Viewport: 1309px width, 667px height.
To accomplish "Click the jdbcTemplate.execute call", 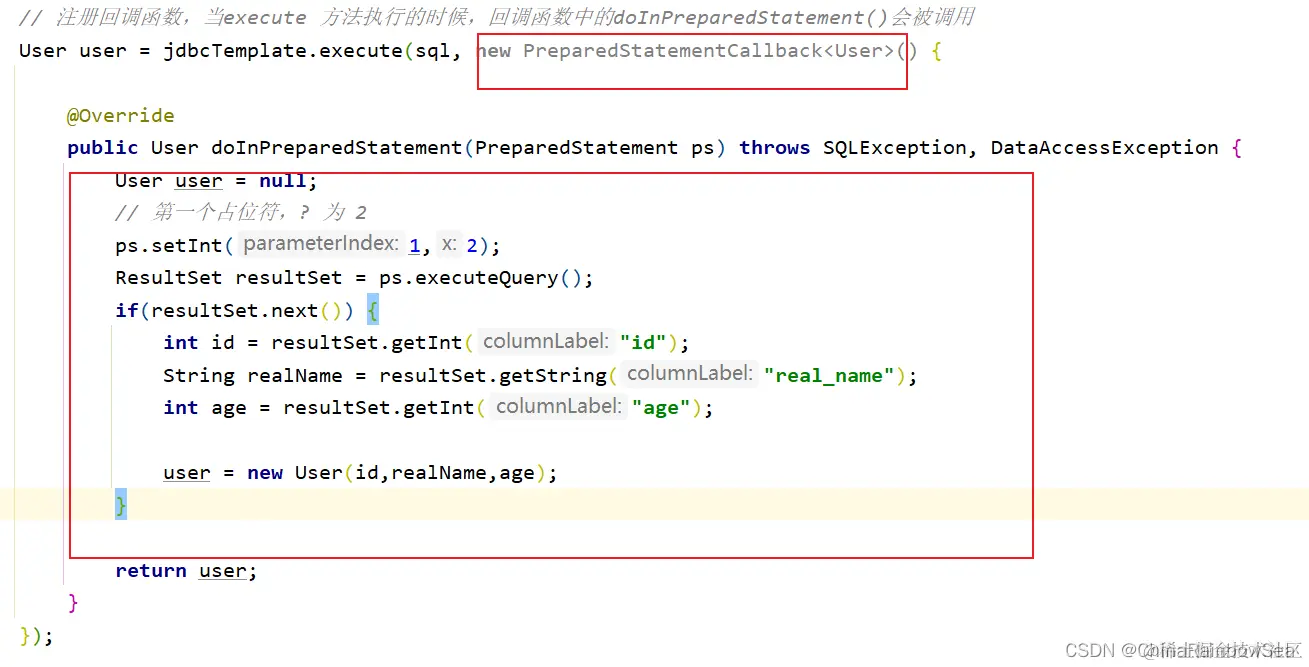I will pyautogui.click(x=283, y=51).
